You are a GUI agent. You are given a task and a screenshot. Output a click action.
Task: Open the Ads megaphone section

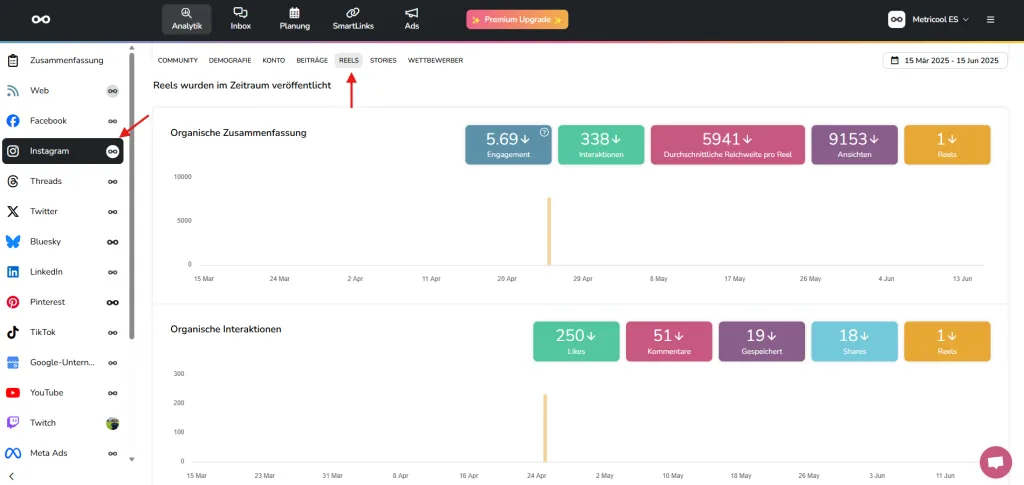[412, 18]
